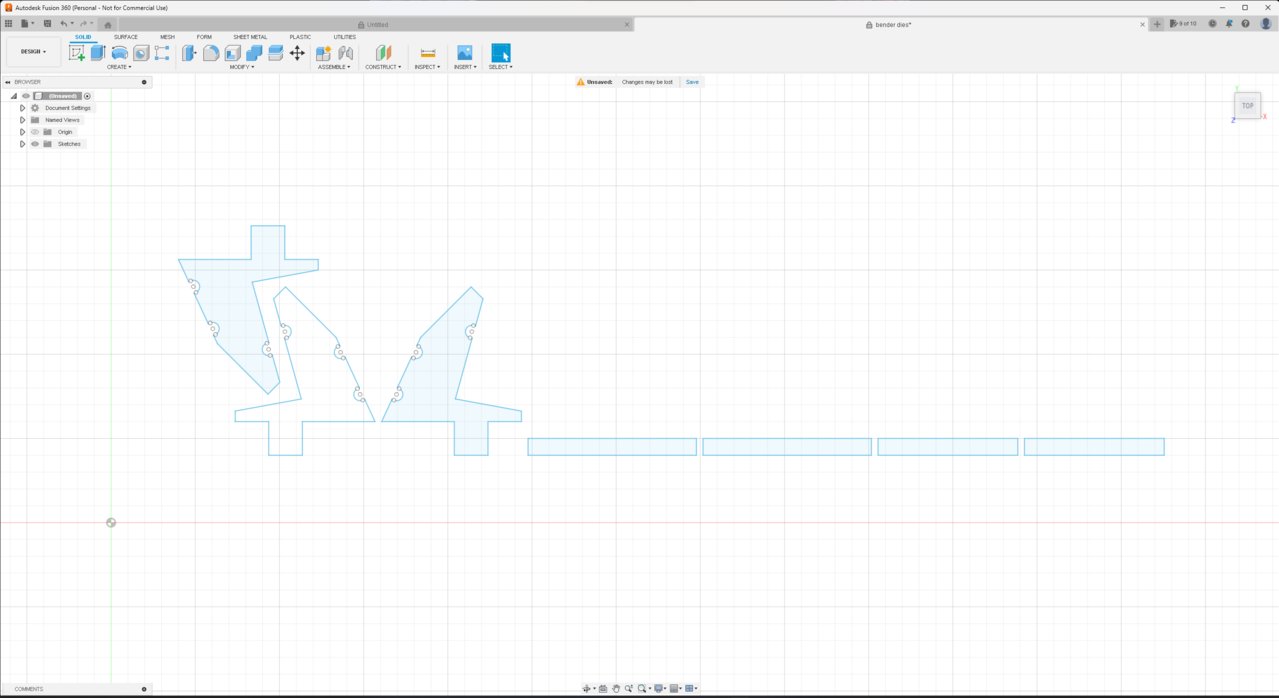Select the Move/Copy tool
This screenshot has height=698, width=1279.
click(297, 53)
